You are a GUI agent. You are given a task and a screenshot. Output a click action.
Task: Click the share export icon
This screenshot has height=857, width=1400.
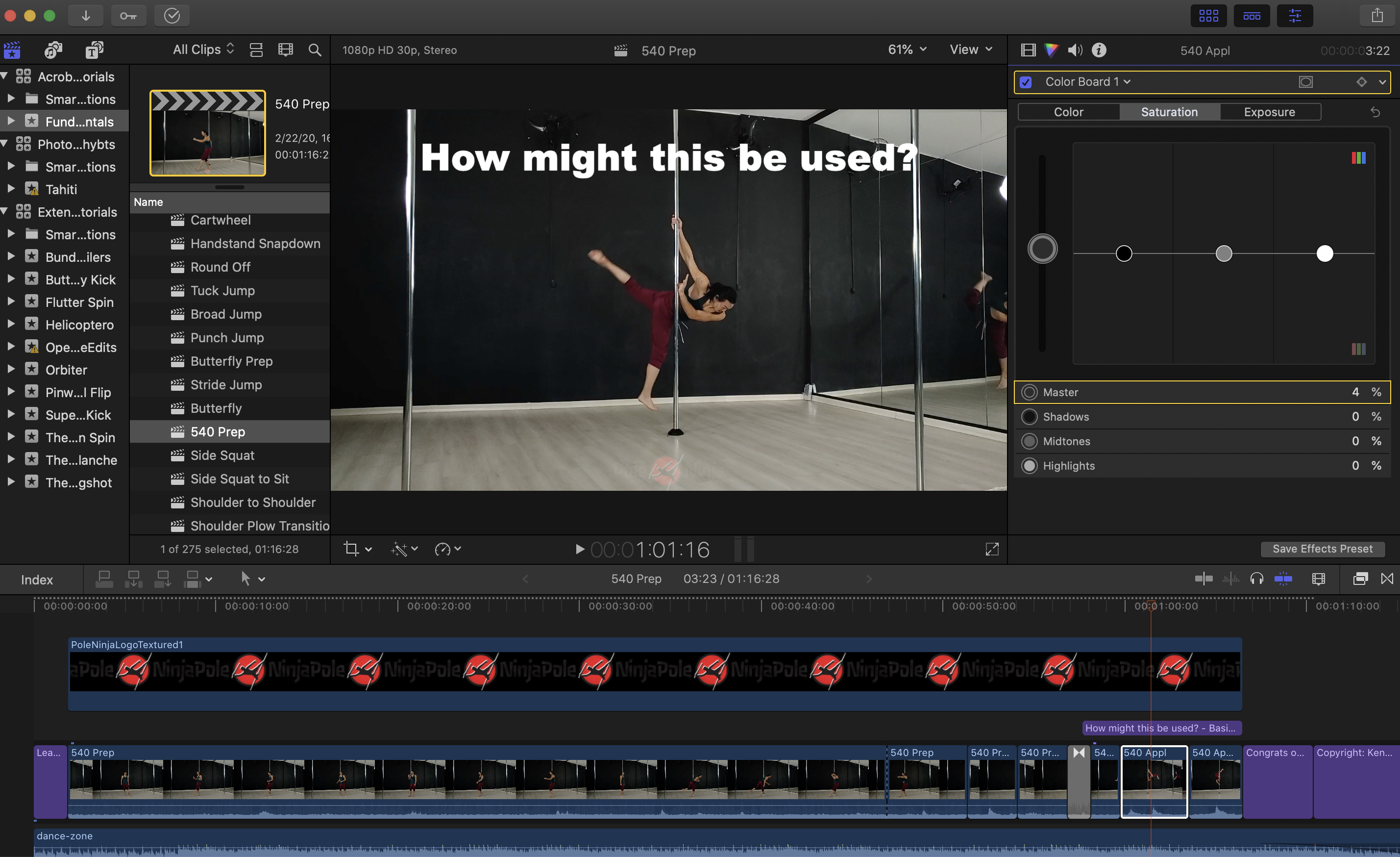click(x=1376, y=15)
